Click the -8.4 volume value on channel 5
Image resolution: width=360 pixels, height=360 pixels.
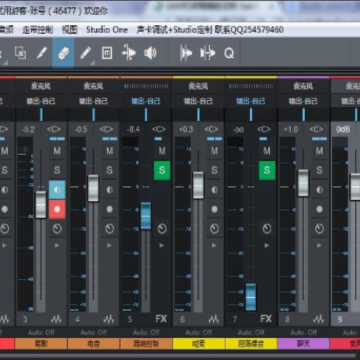[133, 129]
